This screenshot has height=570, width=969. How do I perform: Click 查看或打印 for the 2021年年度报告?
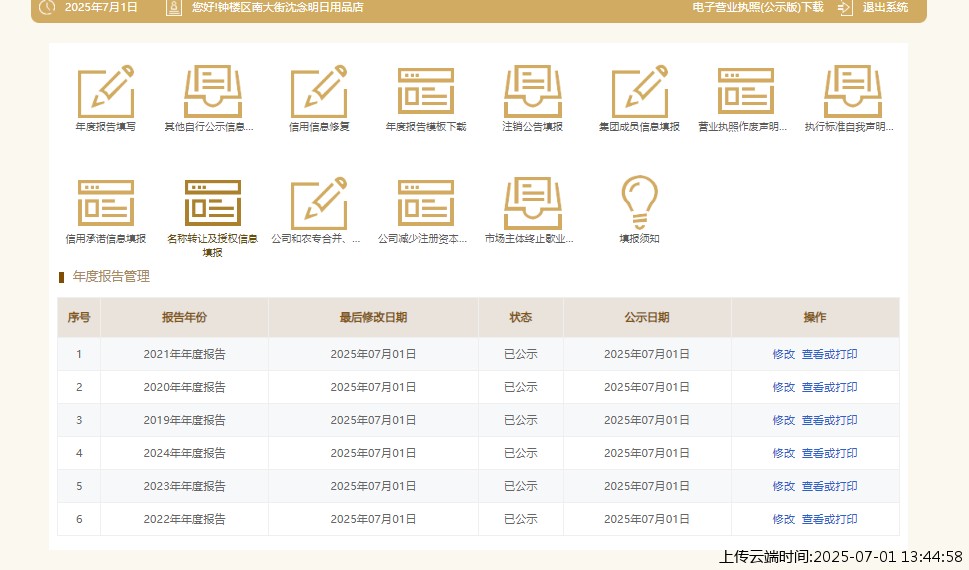(x=829, y=354)
